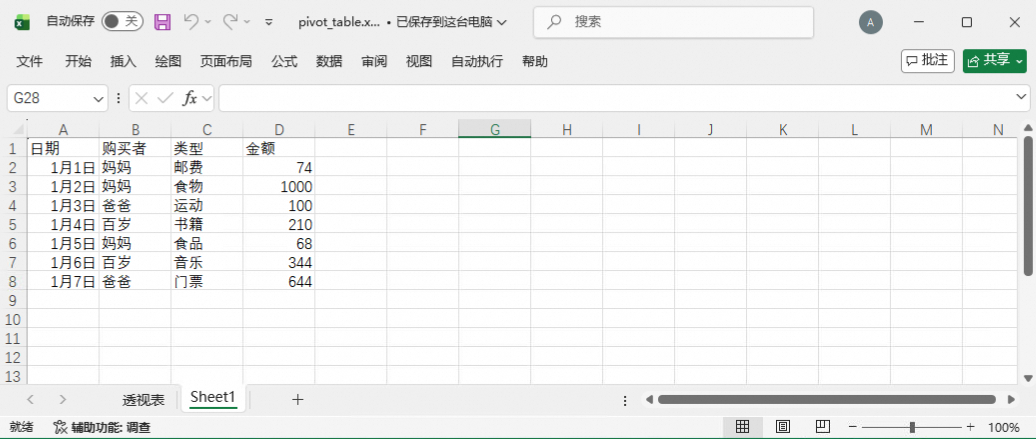
Task: Switch to the 开始 ribbon tab
Action: [x=78, y=61]
